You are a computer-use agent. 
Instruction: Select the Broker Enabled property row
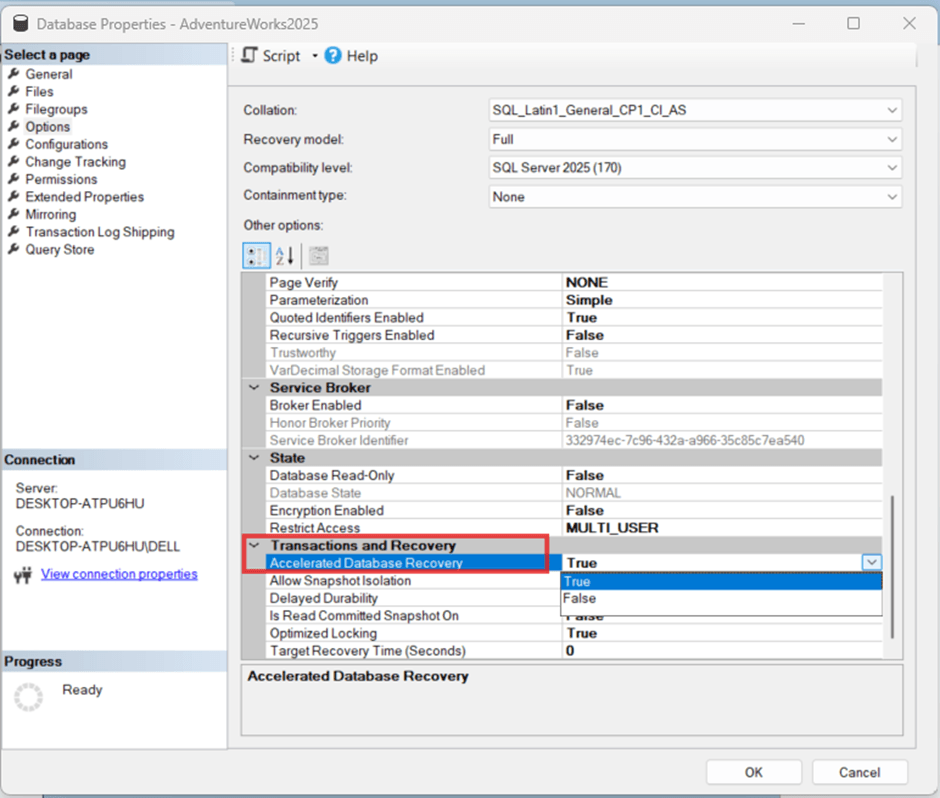(x=574, y=405)
